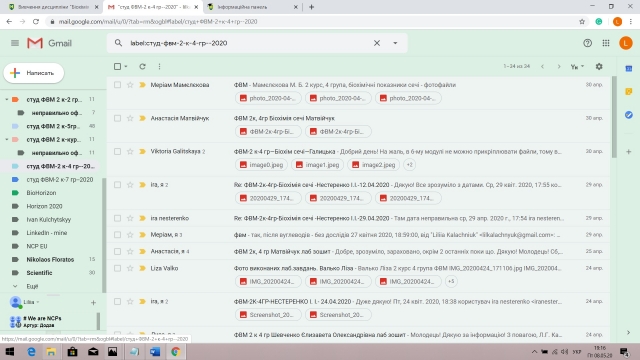Screen dimensions: 640x360
Task: Star the Меріам Мамеслюкова email
Action: click(130, 85)
